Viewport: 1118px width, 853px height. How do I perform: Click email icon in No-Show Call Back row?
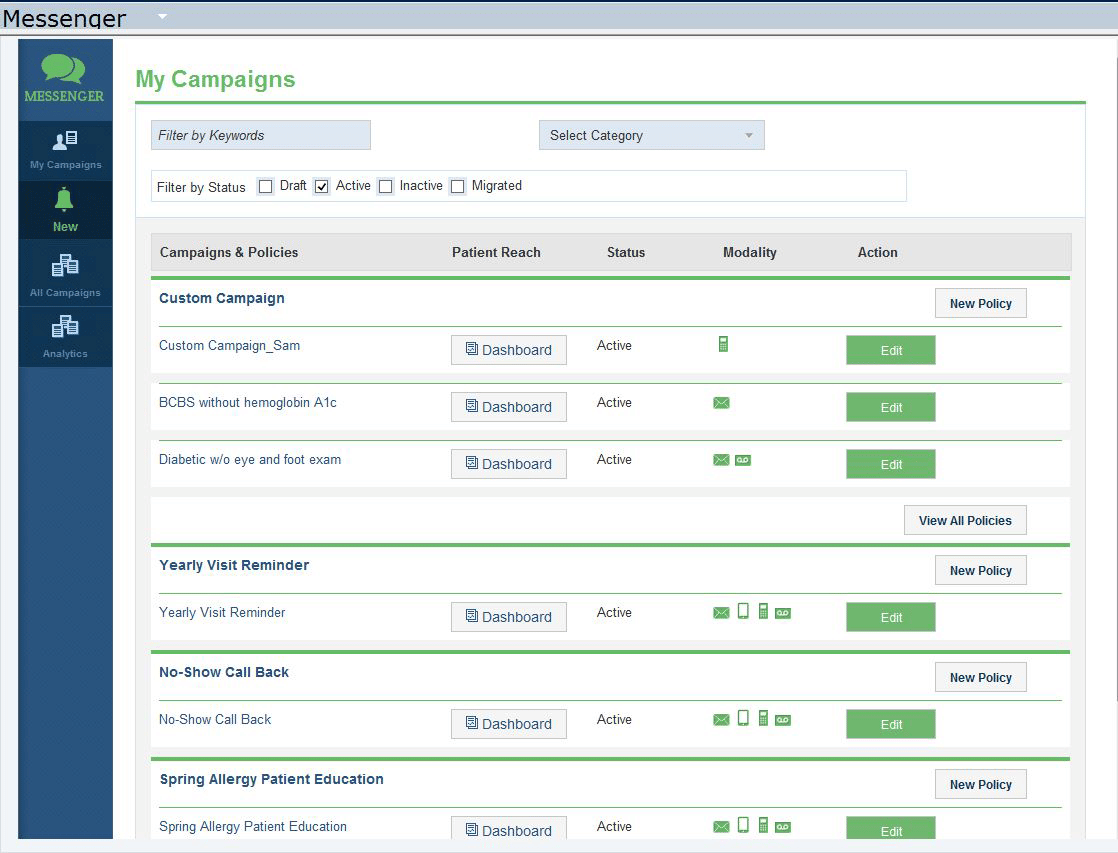click(722, 720)
